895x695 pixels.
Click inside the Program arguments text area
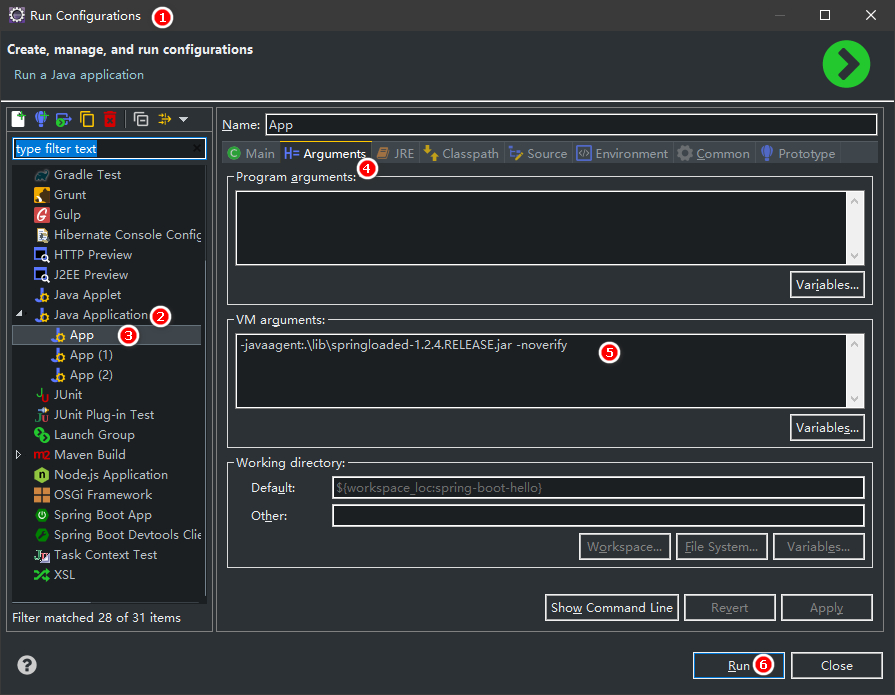[x=541, y=228]
